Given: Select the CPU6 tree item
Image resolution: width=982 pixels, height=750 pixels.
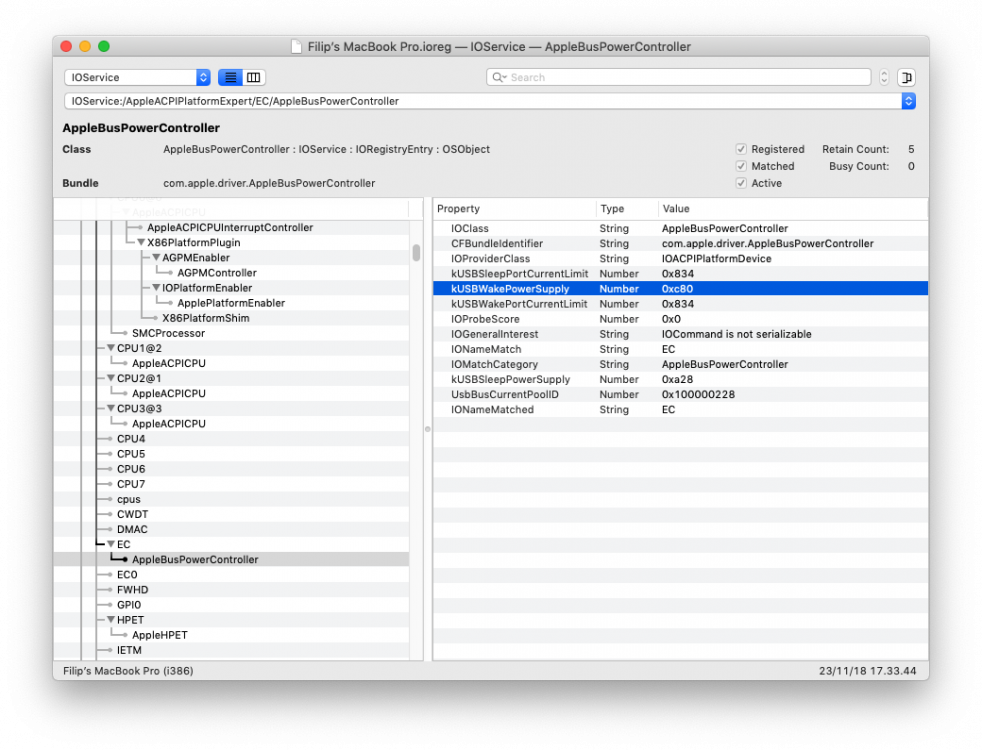Looking at the screenshot, I should tap(131, 469).
